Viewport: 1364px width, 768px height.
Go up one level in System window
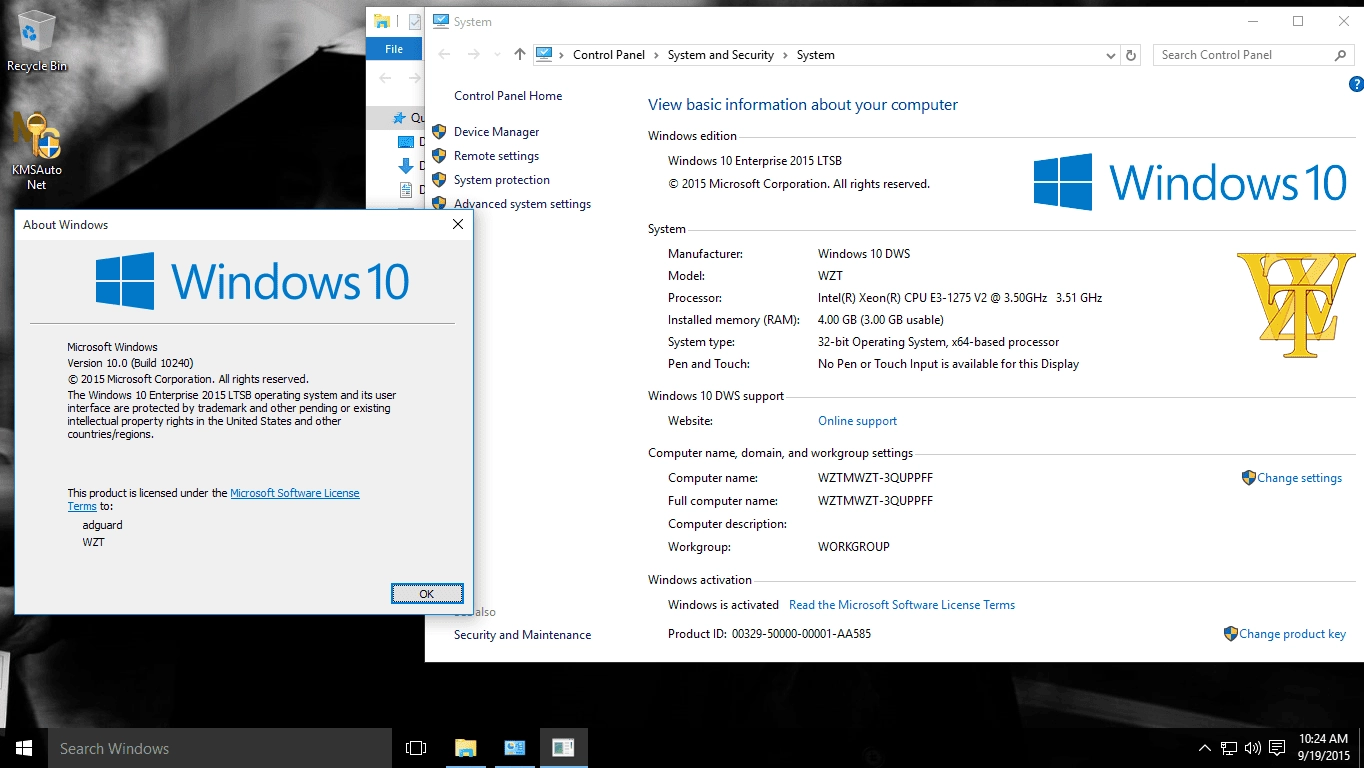pyautogui.click(x=519, y=55)
